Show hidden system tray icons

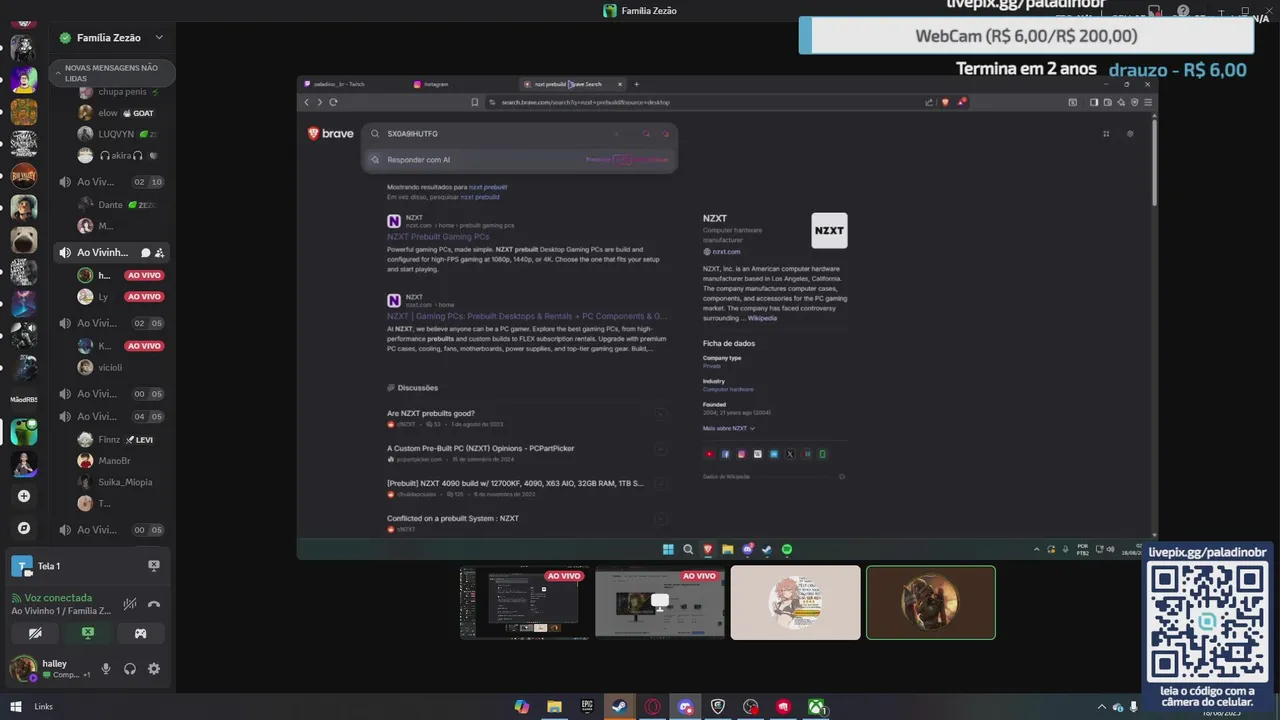[1102, 707]
